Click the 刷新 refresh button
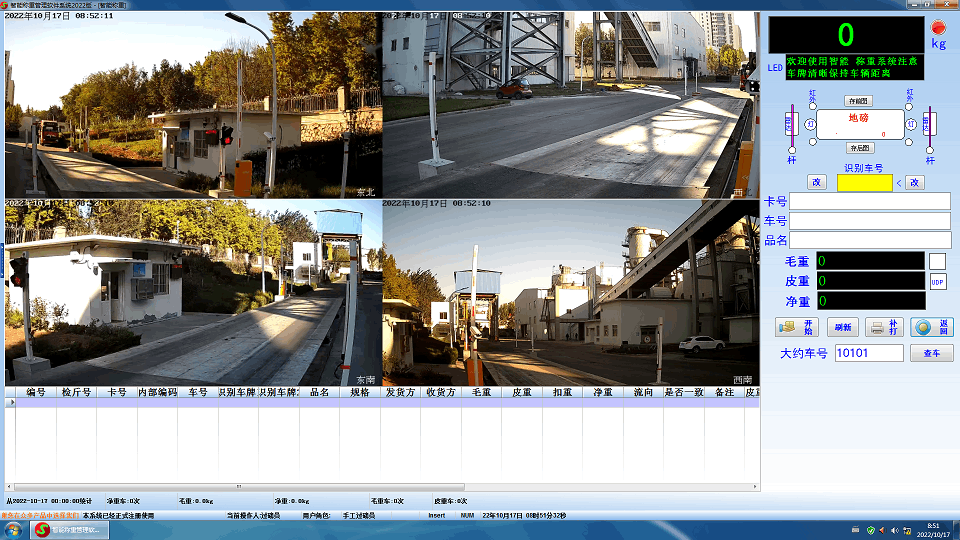Viewport: 960px width, 540px height. [x=842, y=327]
